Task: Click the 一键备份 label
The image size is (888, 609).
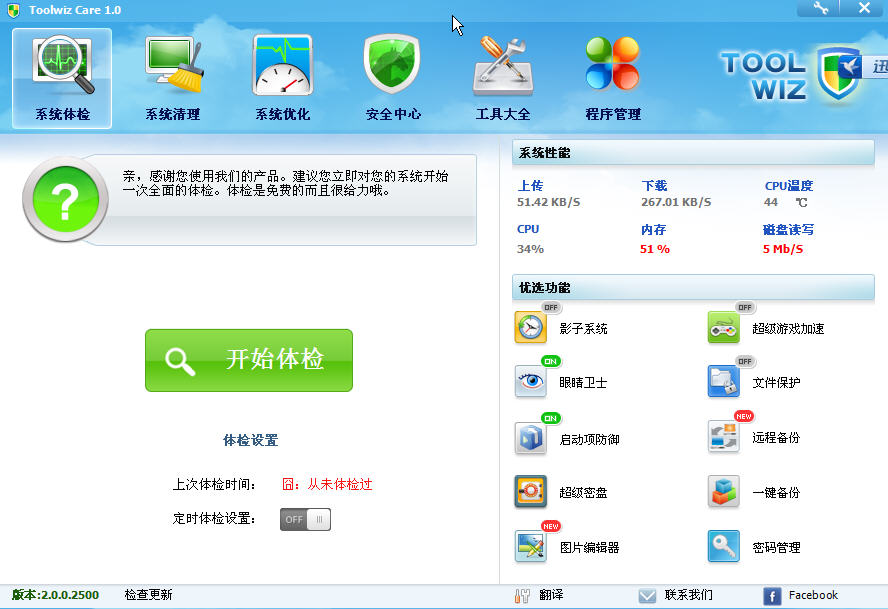Action: coord(776,493)
